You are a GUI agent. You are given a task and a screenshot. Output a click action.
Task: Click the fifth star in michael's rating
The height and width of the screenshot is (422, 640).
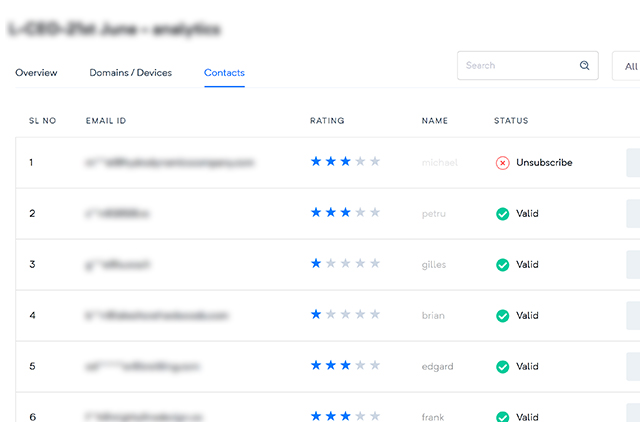[375, 161]
